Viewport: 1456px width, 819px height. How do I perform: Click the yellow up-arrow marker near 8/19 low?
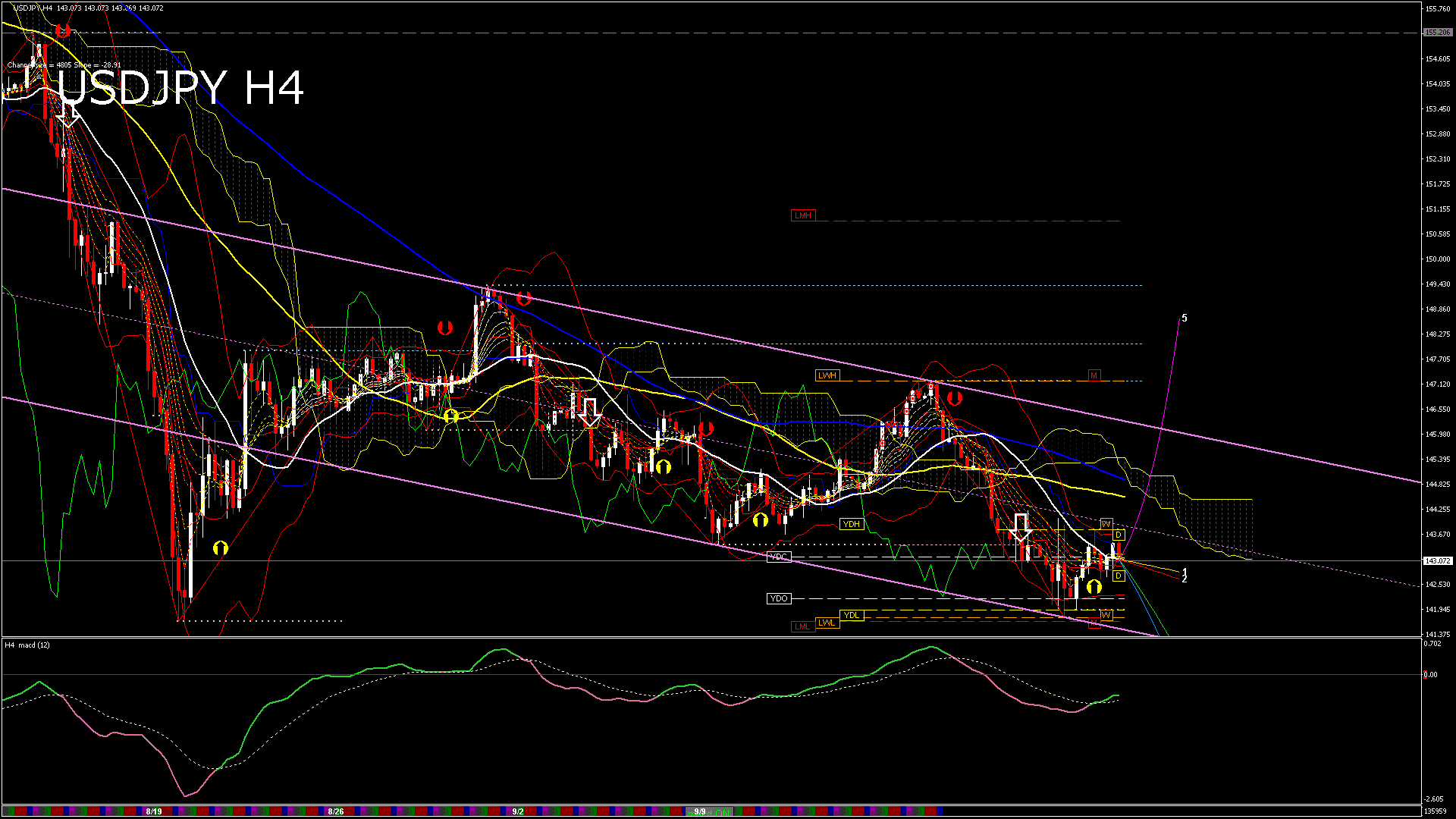click(x=221, y=548)
